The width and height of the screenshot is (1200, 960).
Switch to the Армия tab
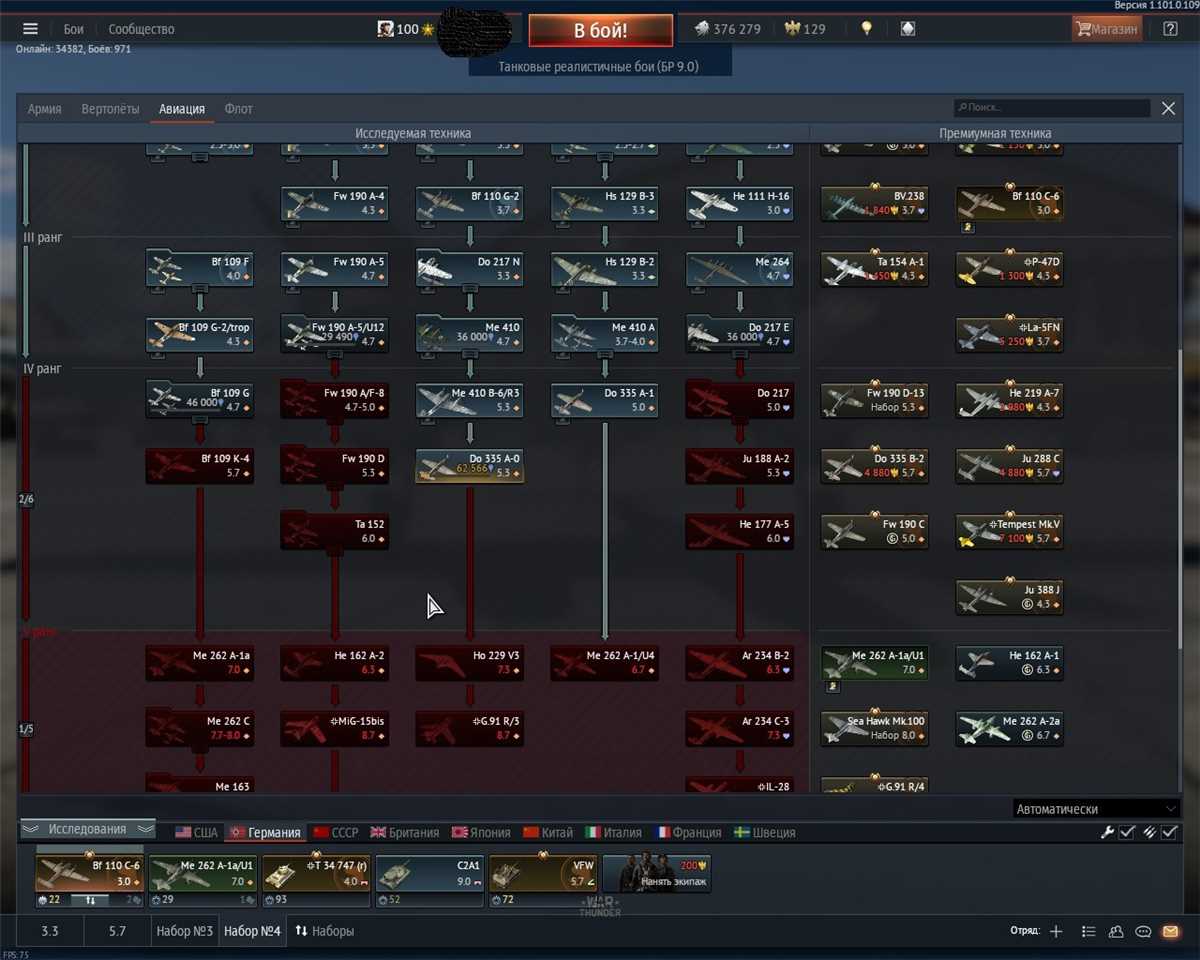click(x=45, y=109)
